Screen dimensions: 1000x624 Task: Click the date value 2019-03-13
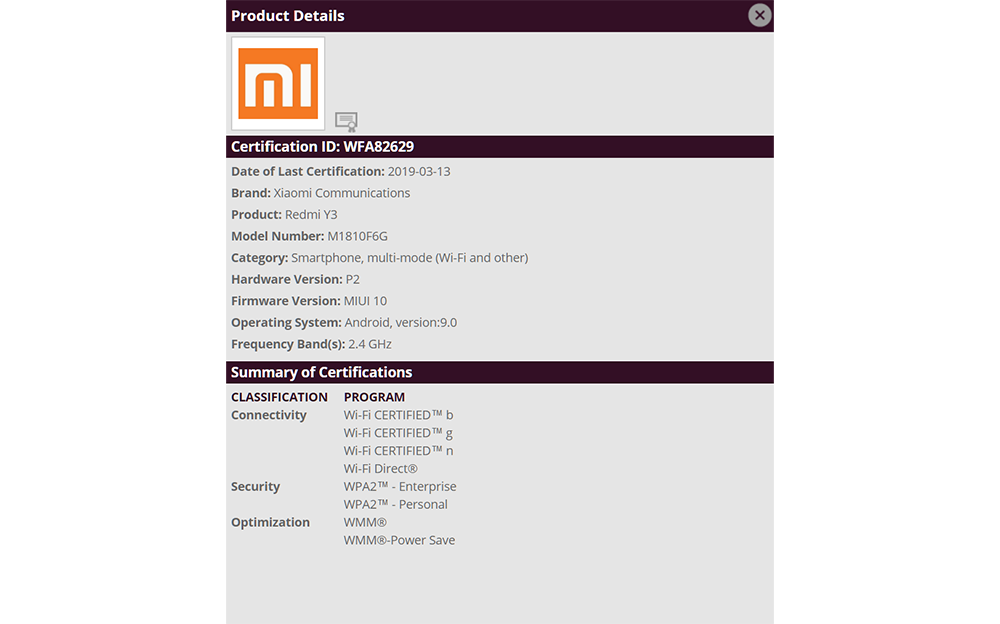[x=419, y=172]
